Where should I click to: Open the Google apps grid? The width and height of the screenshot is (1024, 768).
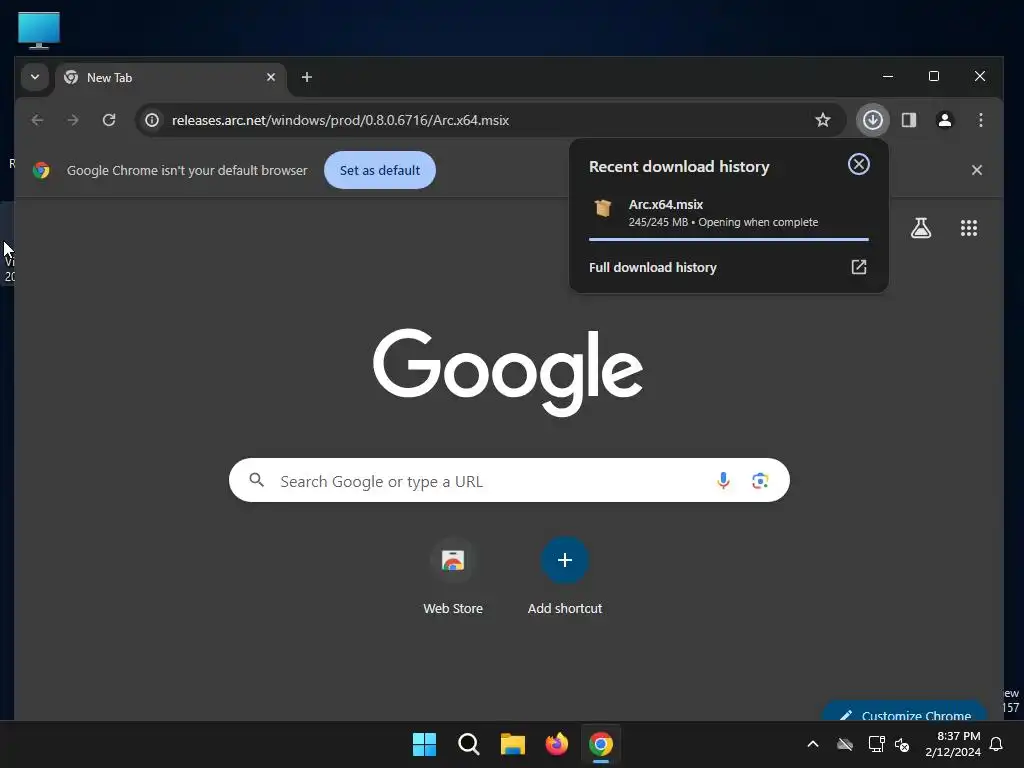(x=968, y=228)
